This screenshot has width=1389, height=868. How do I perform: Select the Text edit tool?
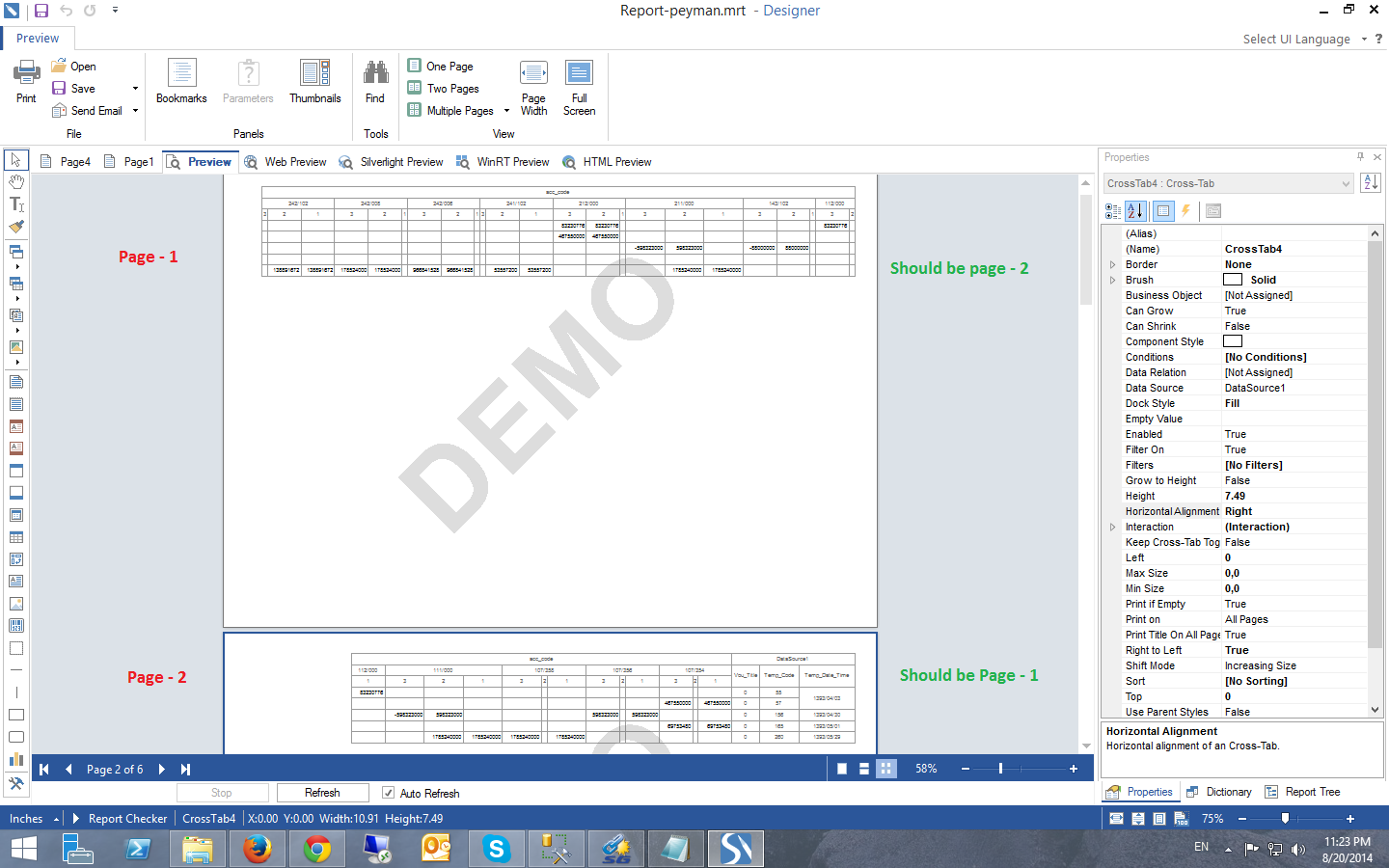coord(16,203)
